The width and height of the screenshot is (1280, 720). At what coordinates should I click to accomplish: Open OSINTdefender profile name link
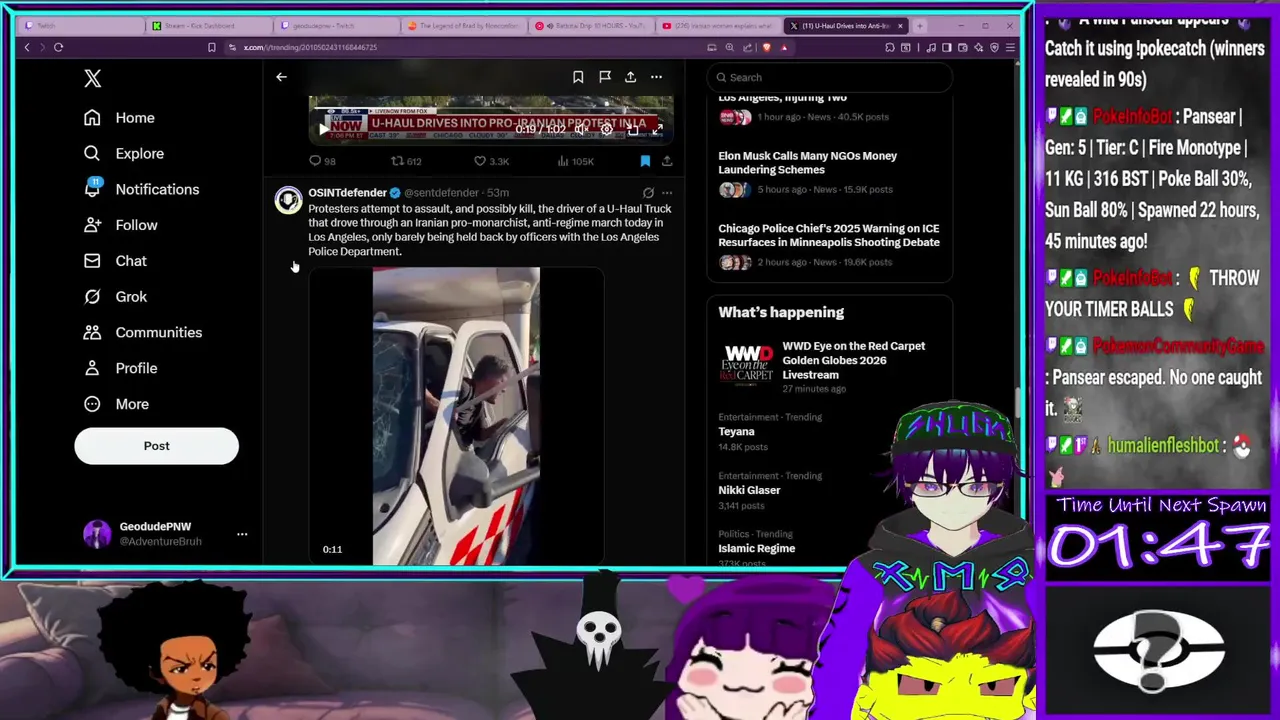[347, 193]
